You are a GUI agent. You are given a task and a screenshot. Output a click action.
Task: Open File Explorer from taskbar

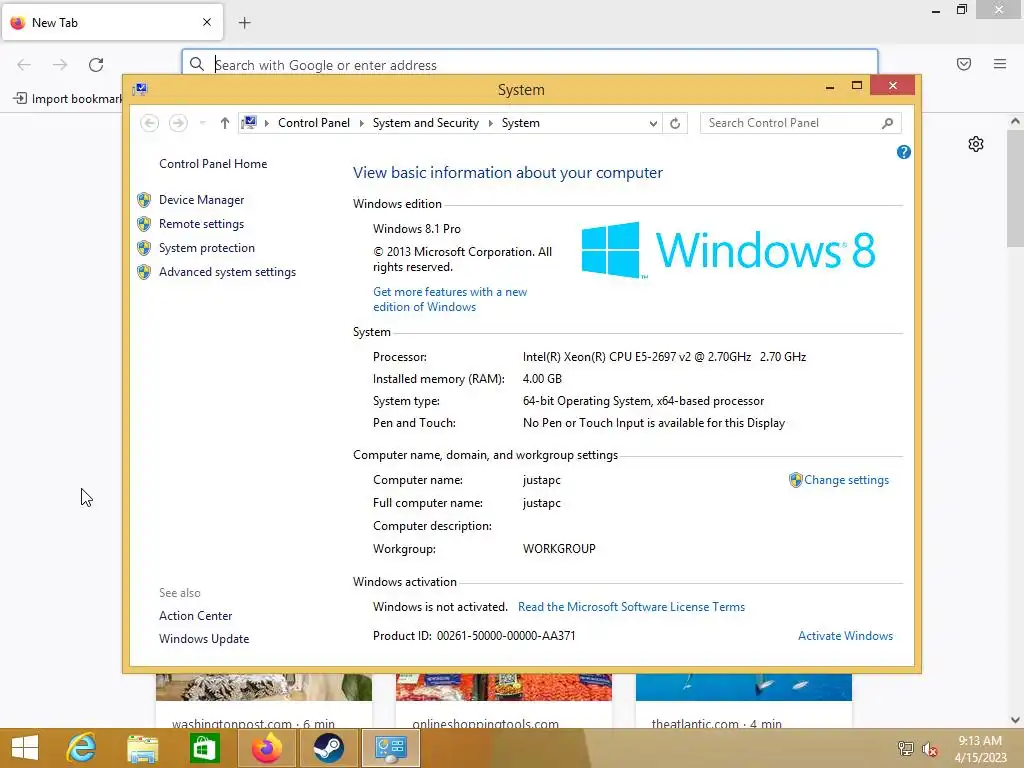(142, 748)
